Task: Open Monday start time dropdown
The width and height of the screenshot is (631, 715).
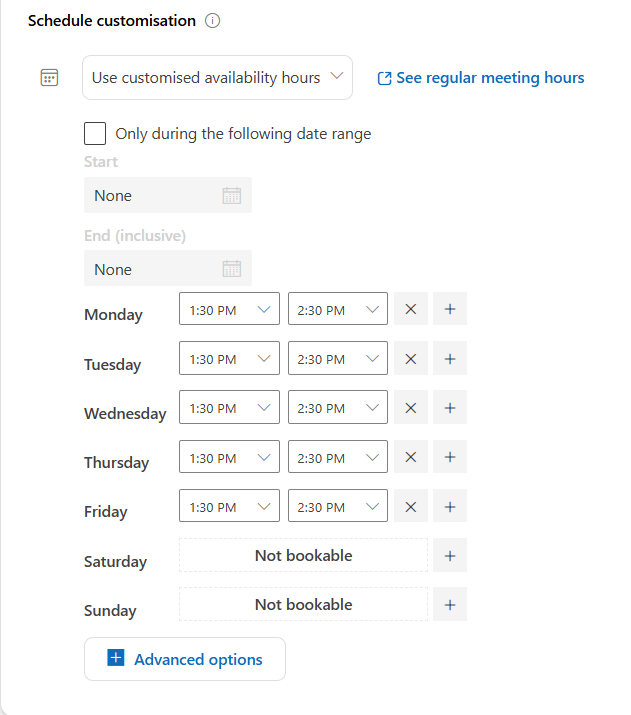Action: pos(229,310)
